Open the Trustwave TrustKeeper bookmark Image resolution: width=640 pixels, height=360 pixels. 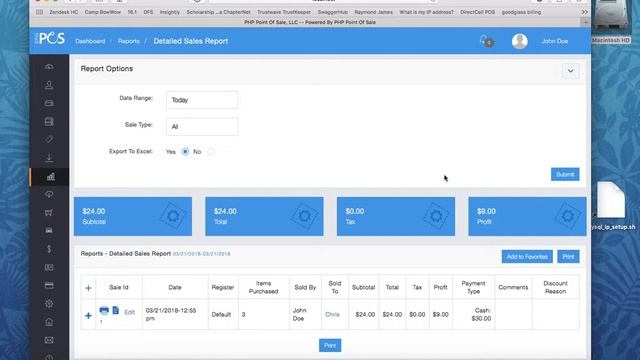pos(284,12)
